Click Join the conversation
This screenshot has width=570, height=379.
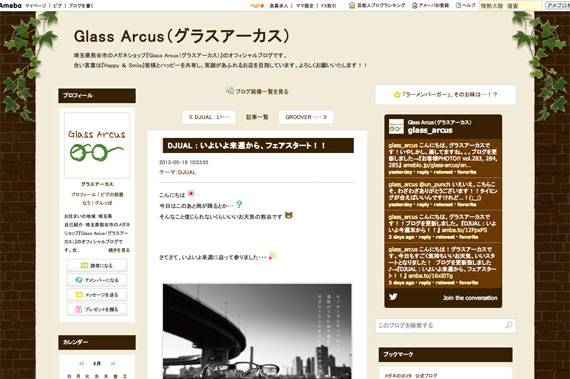point(470,298)
